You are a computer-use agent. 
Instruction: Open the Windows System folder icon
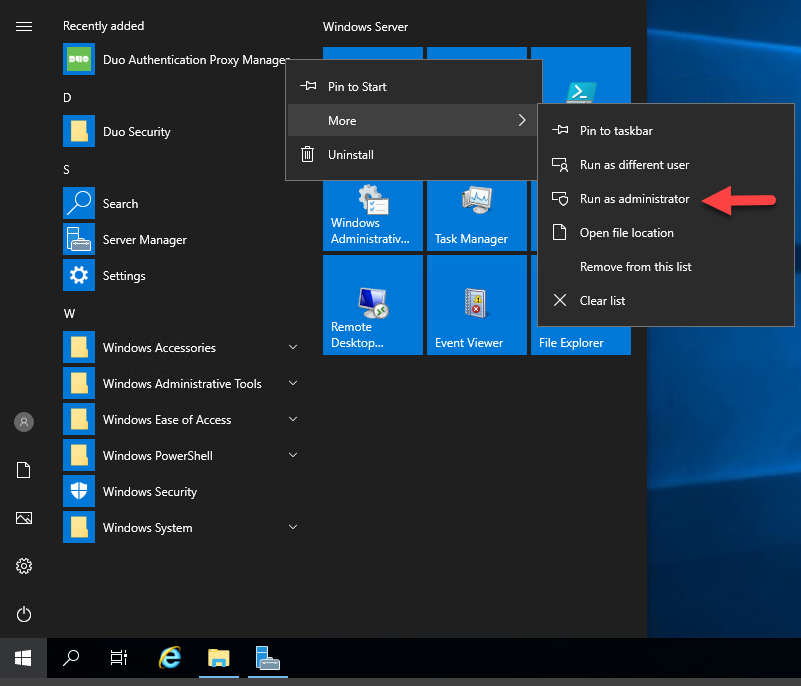pos(79,527)
